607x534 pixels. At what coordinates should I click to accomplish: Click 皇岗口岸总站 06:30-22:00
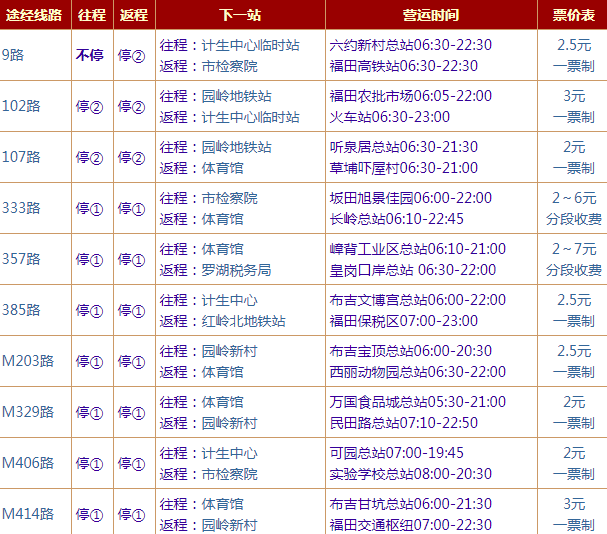tap(413, 270)
